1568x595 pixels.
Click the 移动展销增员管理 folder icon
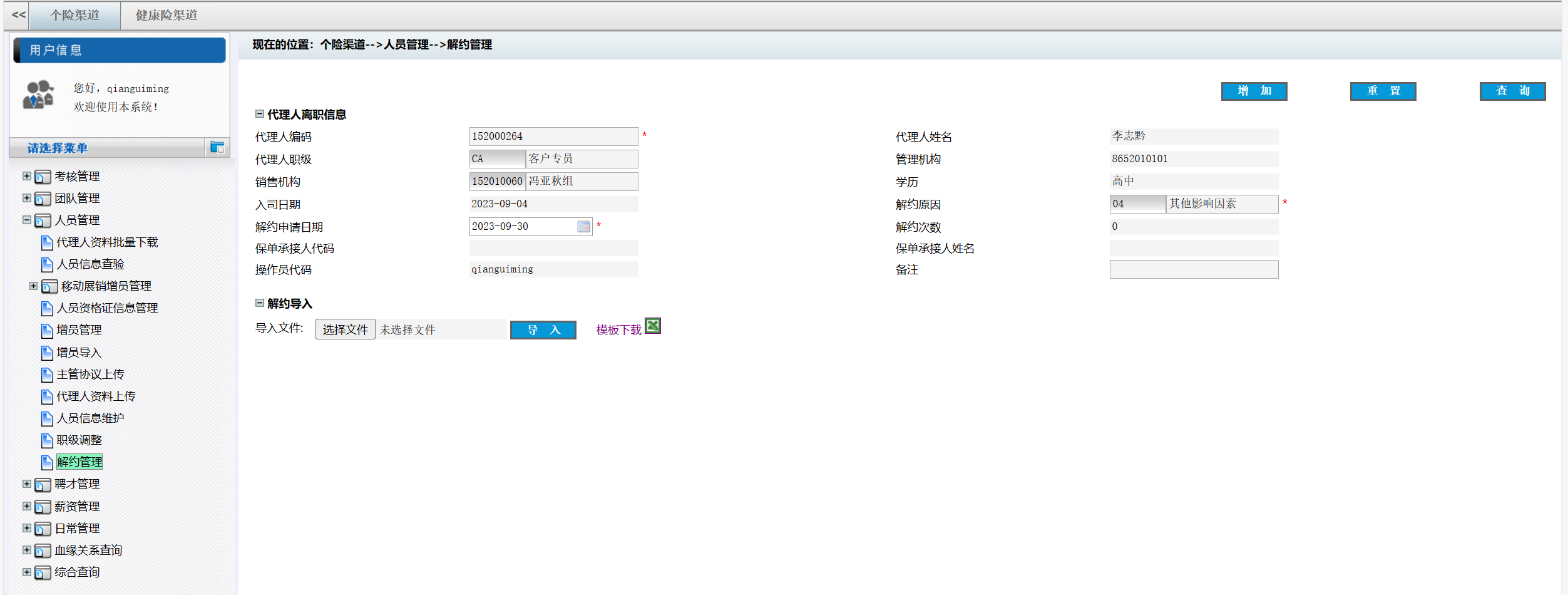[49, 287]
